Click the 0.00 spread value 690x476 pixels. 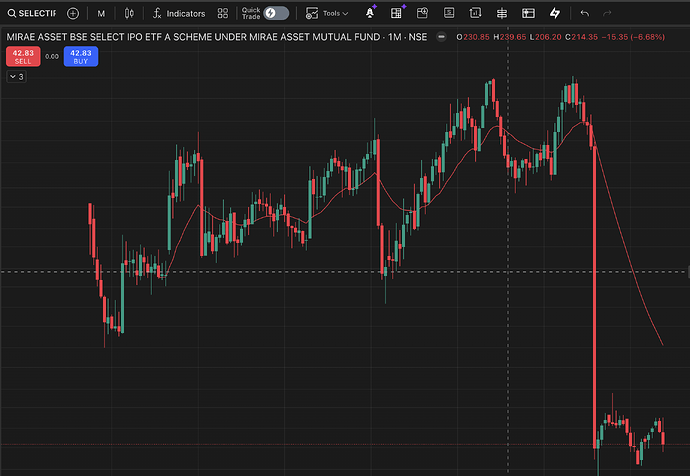tap(52, 56)
